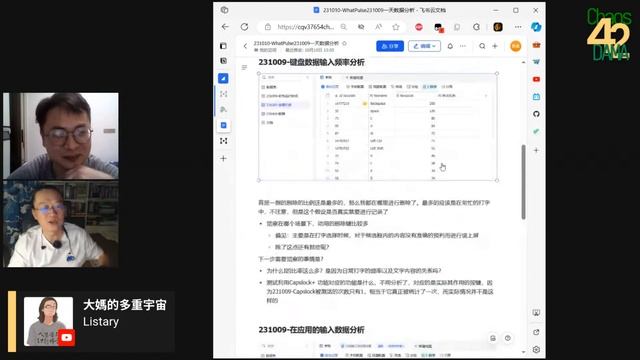The width and height of the screenshot is (640, 360).
Task: Select the Backspace cell in embedded table
Action: 378,104
